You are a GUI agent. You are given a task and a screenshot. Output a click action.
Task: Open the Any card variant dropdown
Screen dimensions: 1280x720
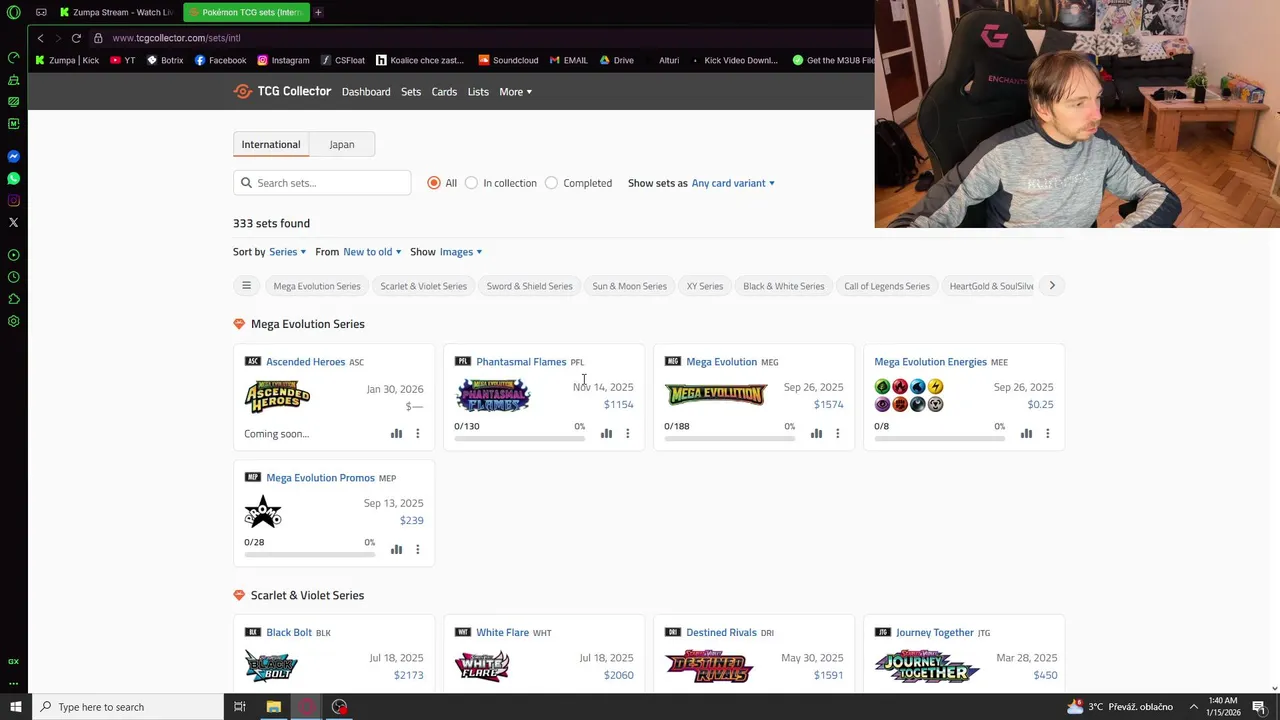733,183
